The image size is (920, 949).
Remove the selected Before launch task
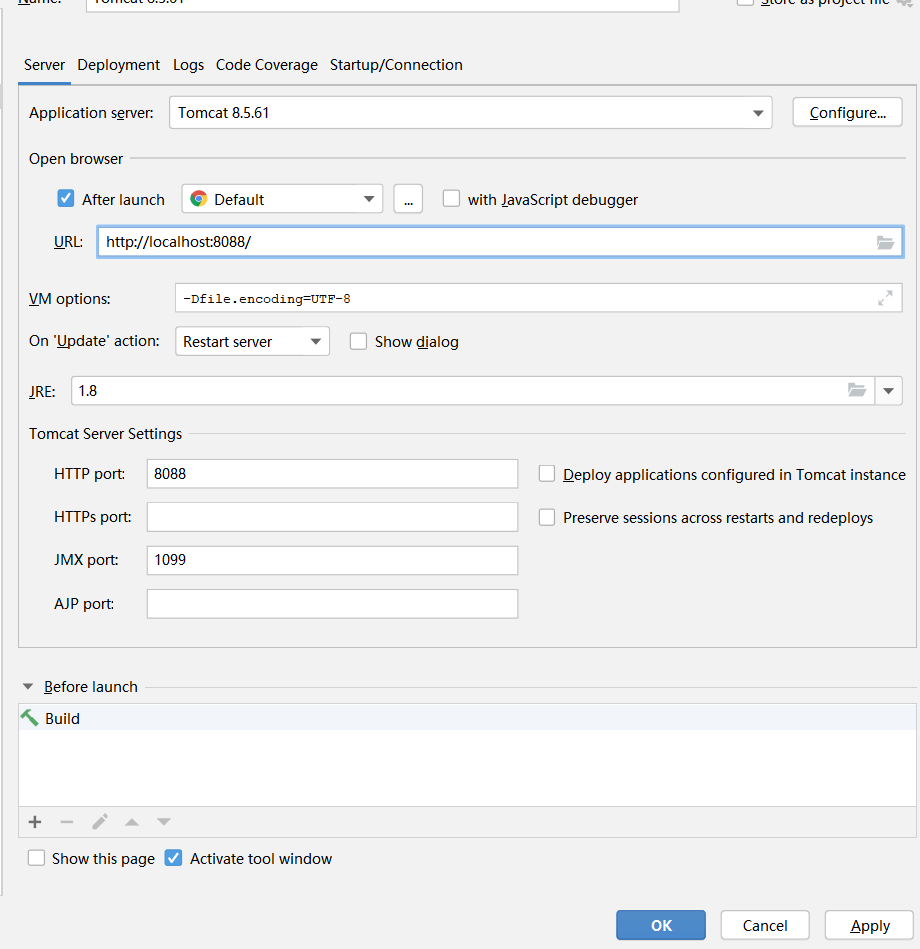[66, 822]
